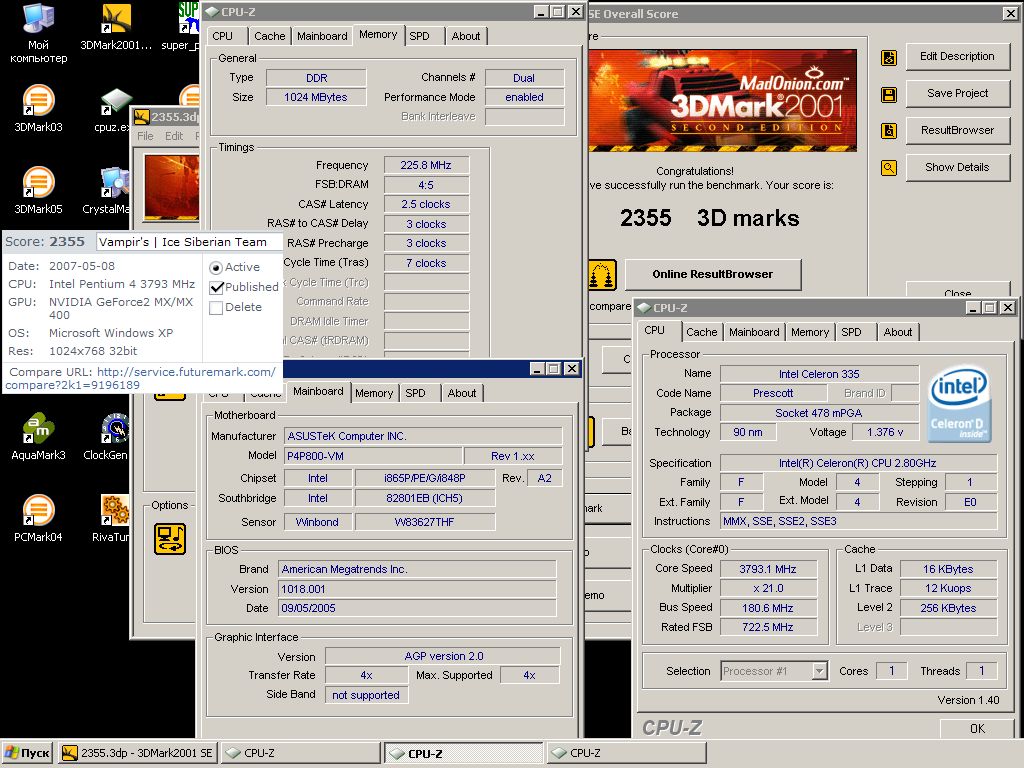Click the Memory Size 1024 MBytes value

point(316,97)
